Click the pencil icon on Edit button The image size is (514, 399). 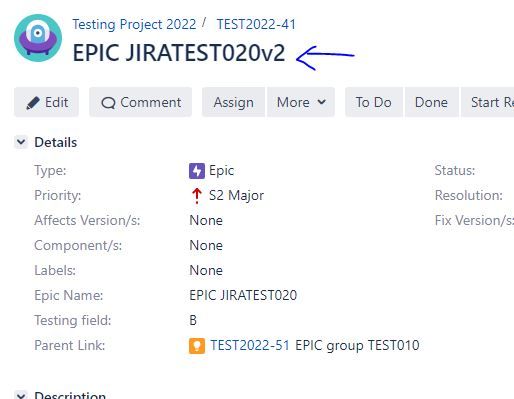tap(33, 103)
